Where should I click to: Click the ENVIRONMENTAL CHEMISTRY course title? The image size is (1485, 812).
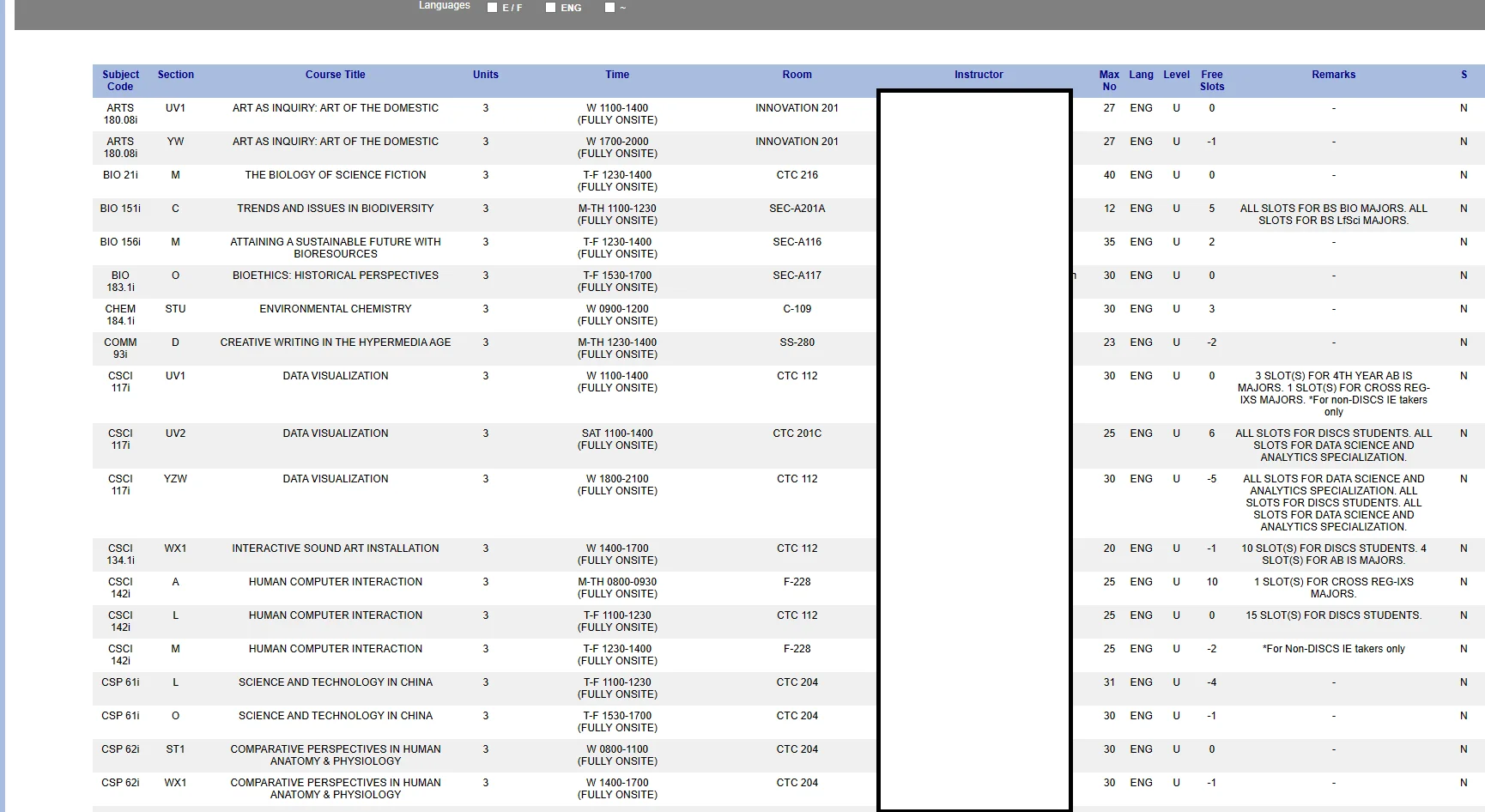click(x=335, y=309)
